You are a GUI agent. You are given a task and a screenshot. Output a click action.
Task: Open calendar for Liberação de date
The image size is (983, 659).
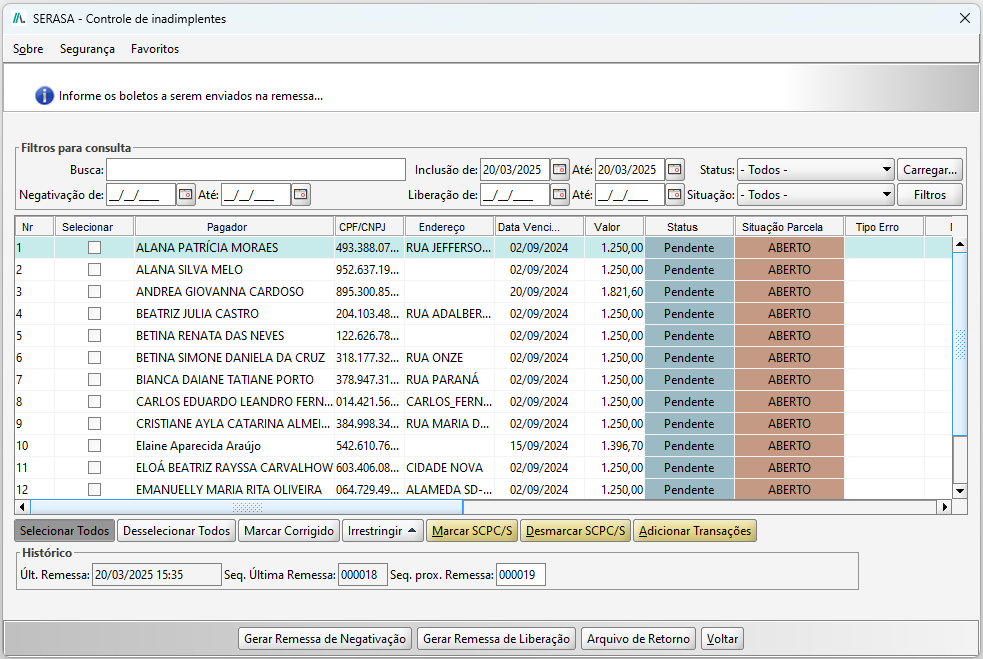point(559,194)
